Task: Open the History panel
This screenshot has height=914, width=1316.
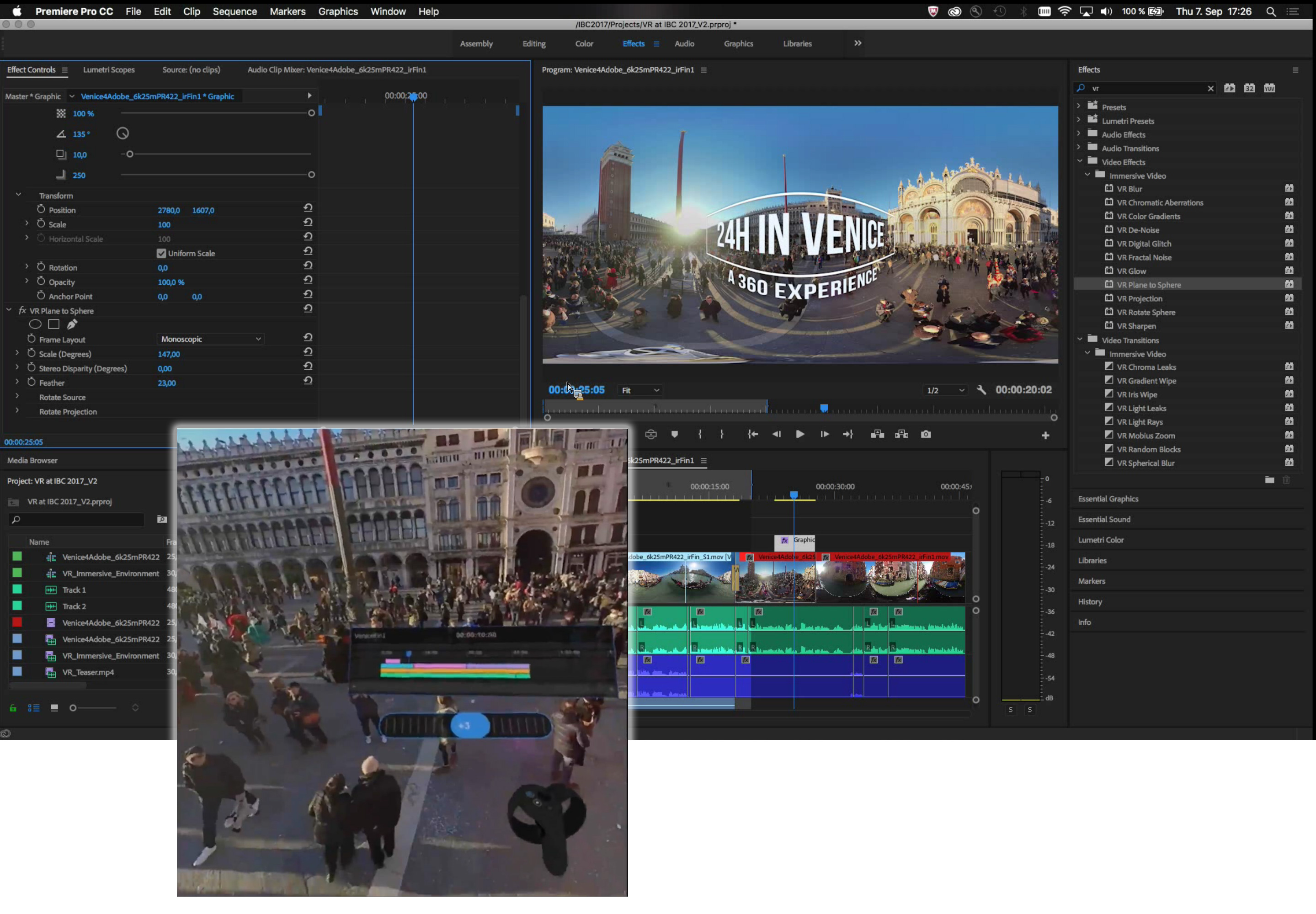Action: pos(1090,602)
